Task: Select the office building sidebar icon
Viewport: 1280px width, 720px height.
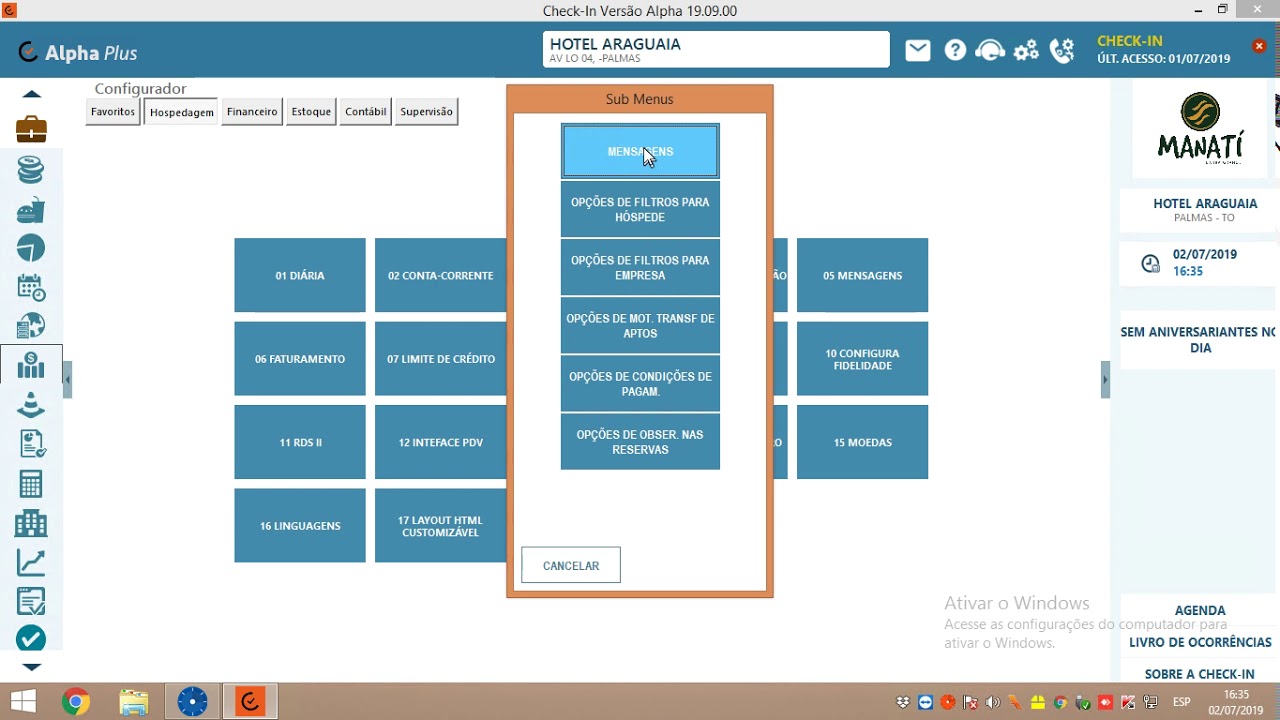Action: click(31, 522)
